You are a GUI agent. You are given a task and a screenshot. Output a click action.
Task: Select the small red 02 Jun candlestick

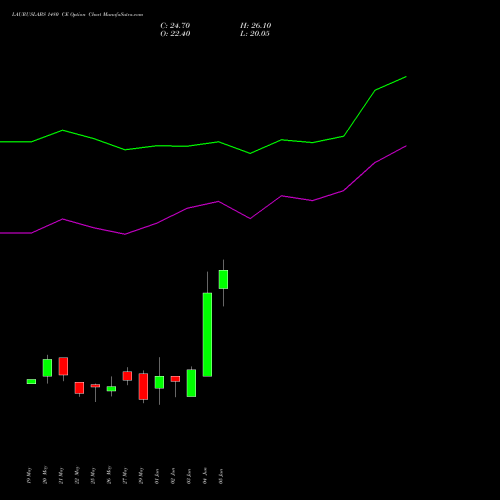pos(175,379)
